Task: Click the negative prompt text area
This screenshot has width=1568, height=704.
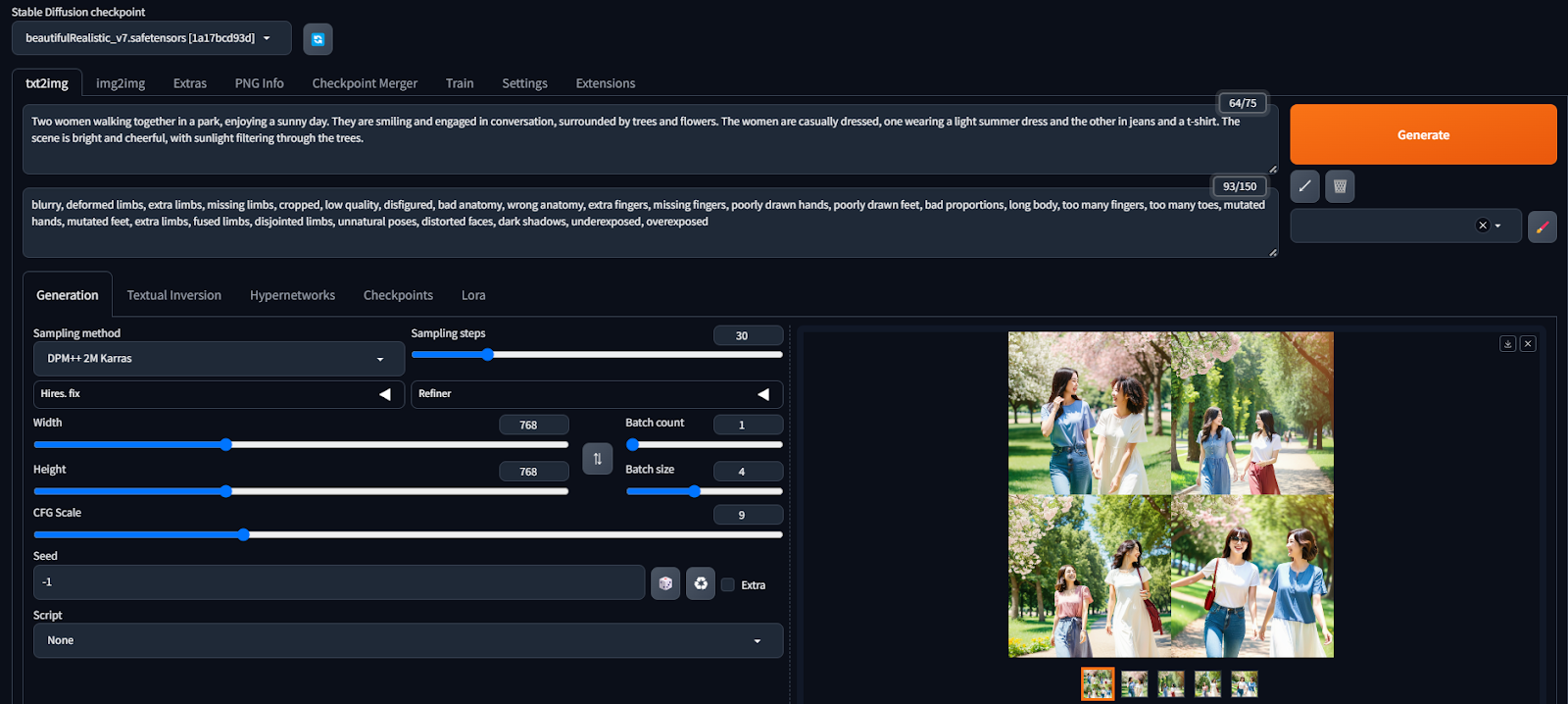Action: (650, 223)
